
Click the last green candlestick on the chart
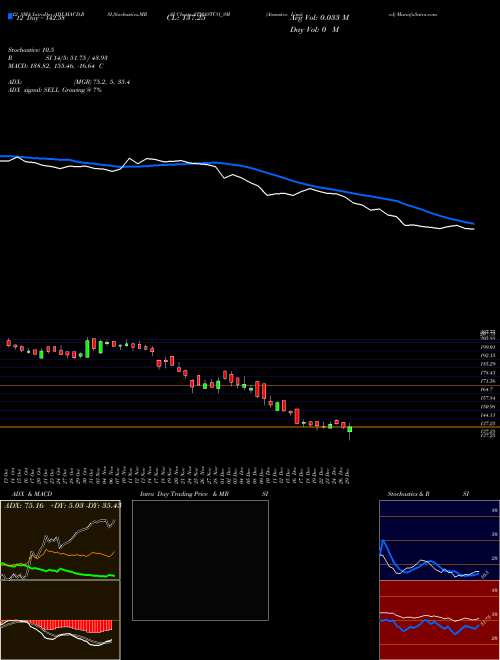pyautogui.click(x=349, y=429)
